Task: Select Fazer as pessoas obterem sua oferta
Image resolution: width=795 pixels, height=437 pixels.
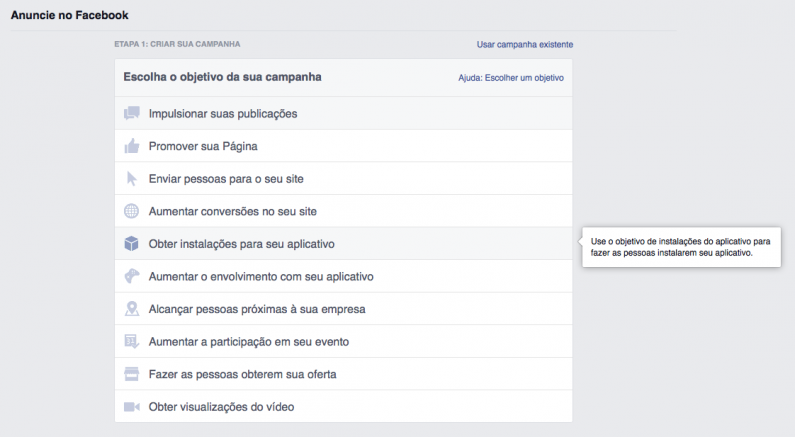Action: pyautogui.click(x=343, y=374)
